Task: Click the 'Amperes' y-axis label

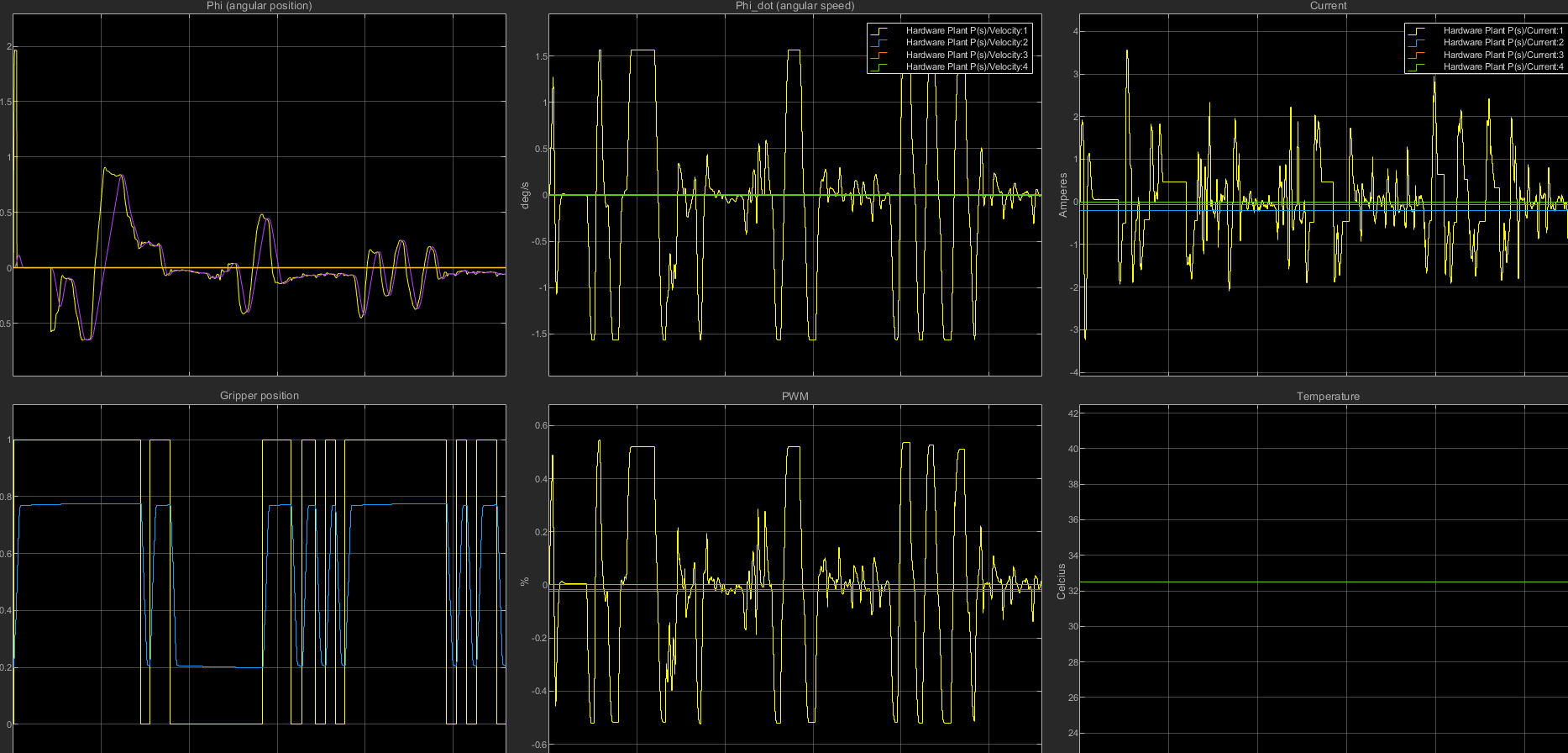Action: click(1063, 195)
